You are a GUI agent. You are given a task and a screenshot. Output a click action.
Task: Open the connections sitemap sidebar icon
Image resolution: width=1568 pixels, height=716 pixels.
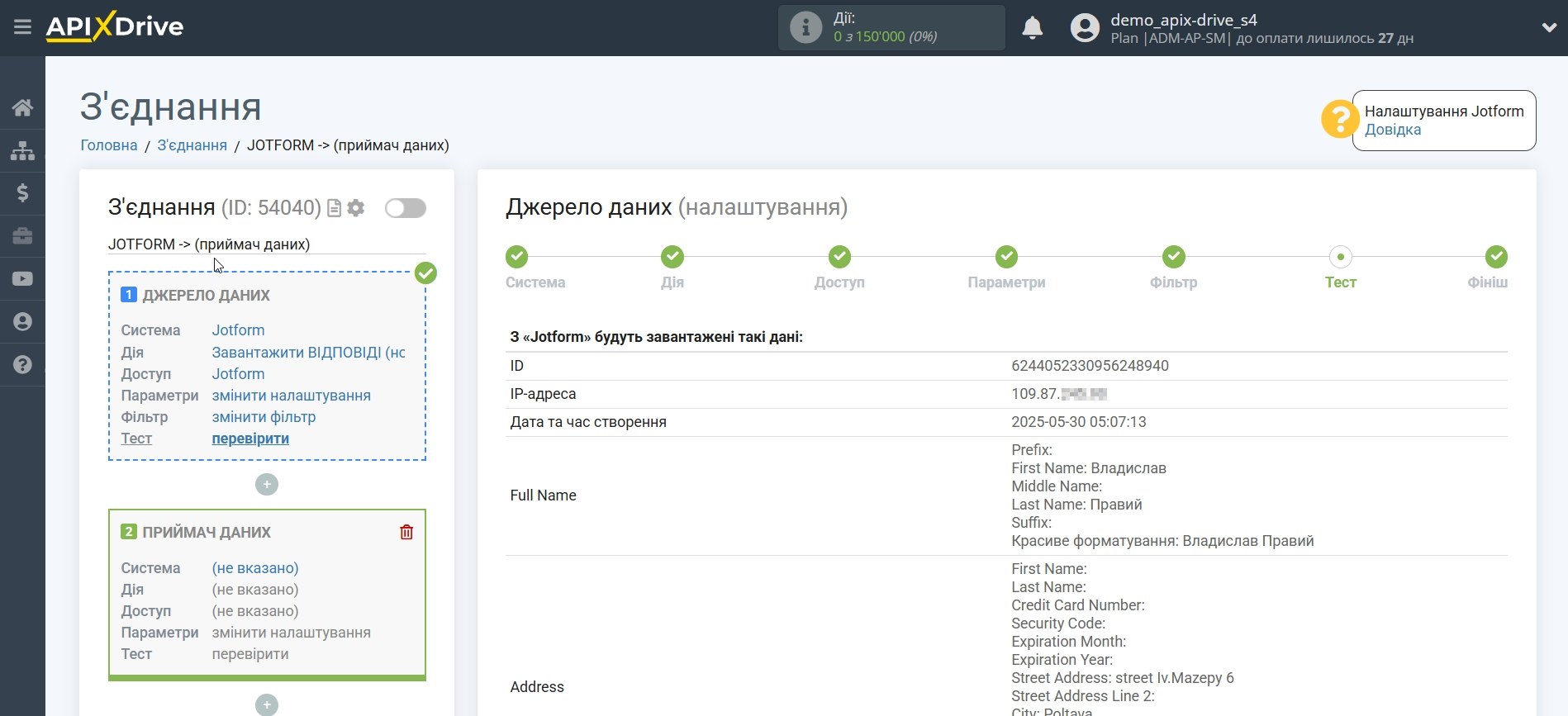pyautogui.click(x=22, y=150)
